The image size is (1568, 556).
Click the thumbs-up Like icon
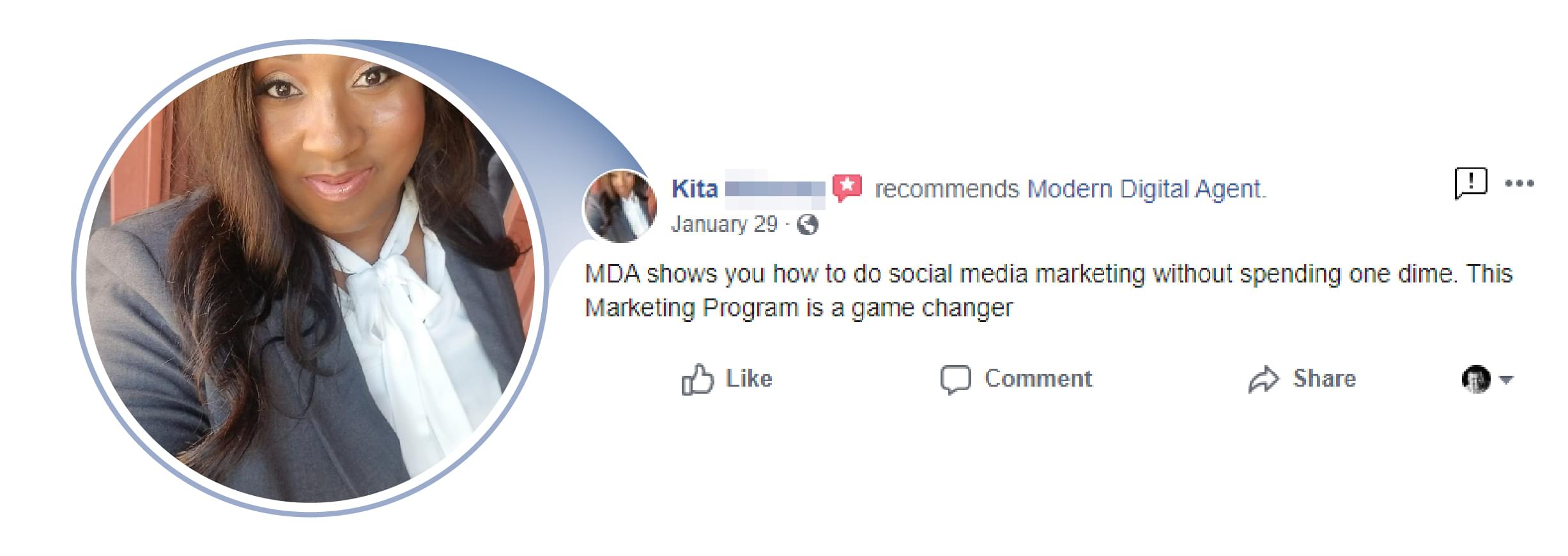[696, 380]
